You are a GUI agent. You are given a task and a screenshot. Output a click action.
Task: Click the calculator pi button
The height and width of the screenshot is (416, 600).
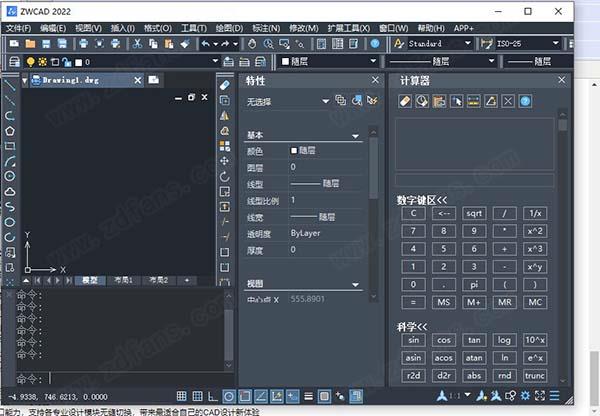tap(474, 284)
